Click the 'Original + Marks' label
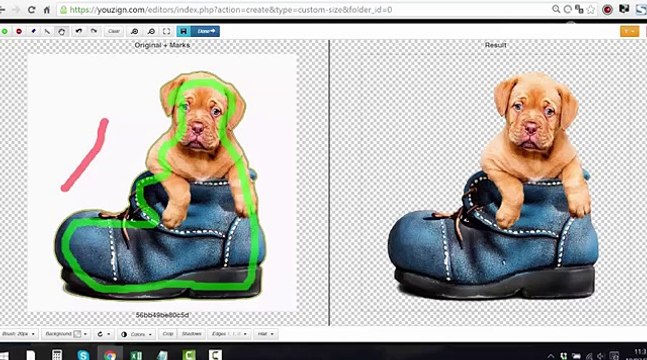 pos(162,45)
